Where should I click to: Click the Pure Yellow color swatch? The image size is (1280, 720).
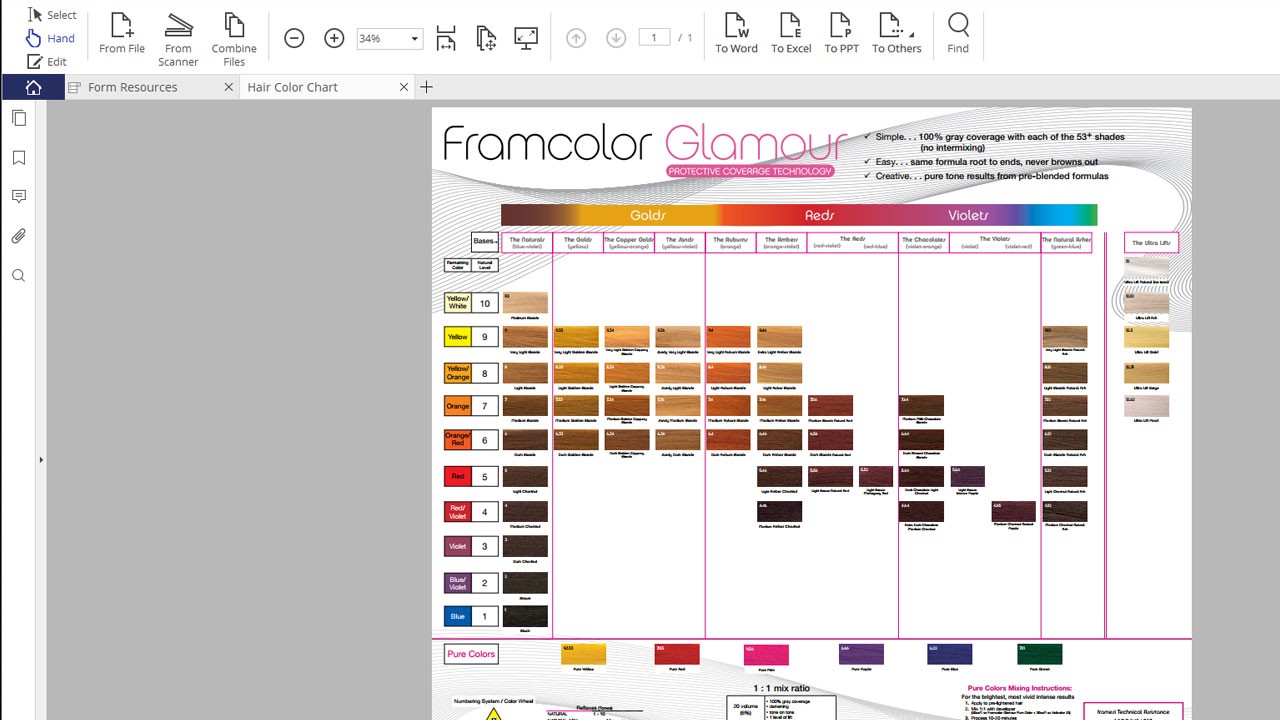click(x=584, y=654)
